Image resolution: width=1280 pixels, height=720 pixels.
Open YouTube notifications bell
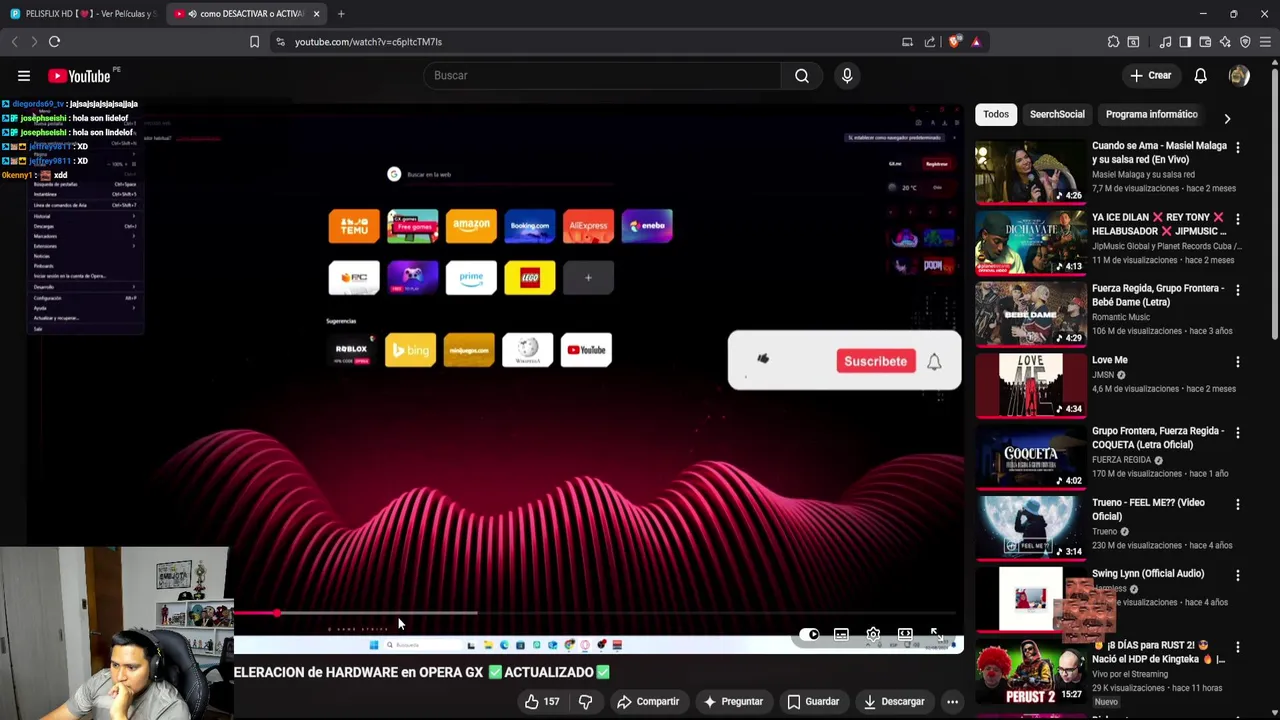1200,75
